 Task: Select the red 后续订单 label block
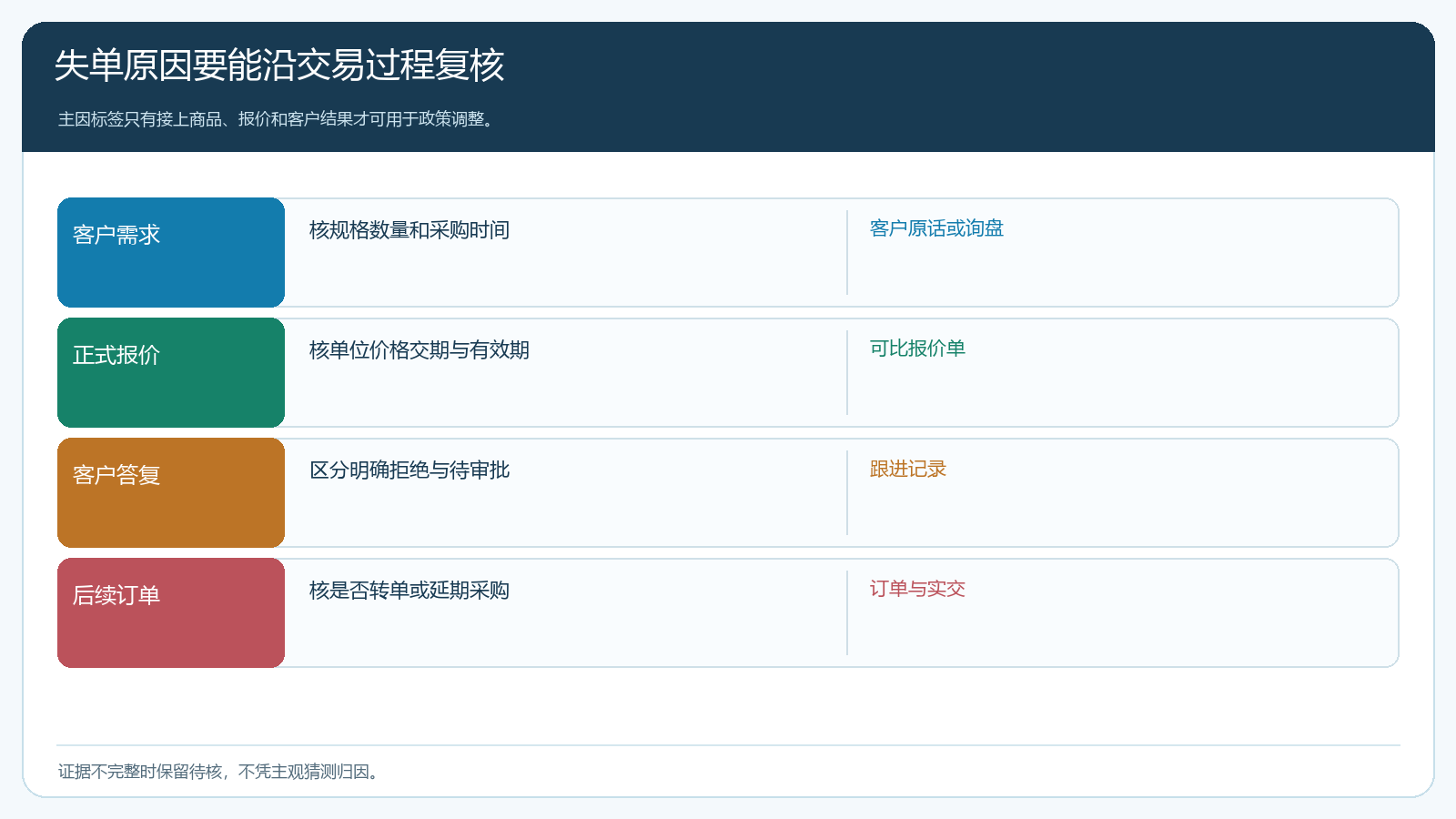click(x=171, y=612)
